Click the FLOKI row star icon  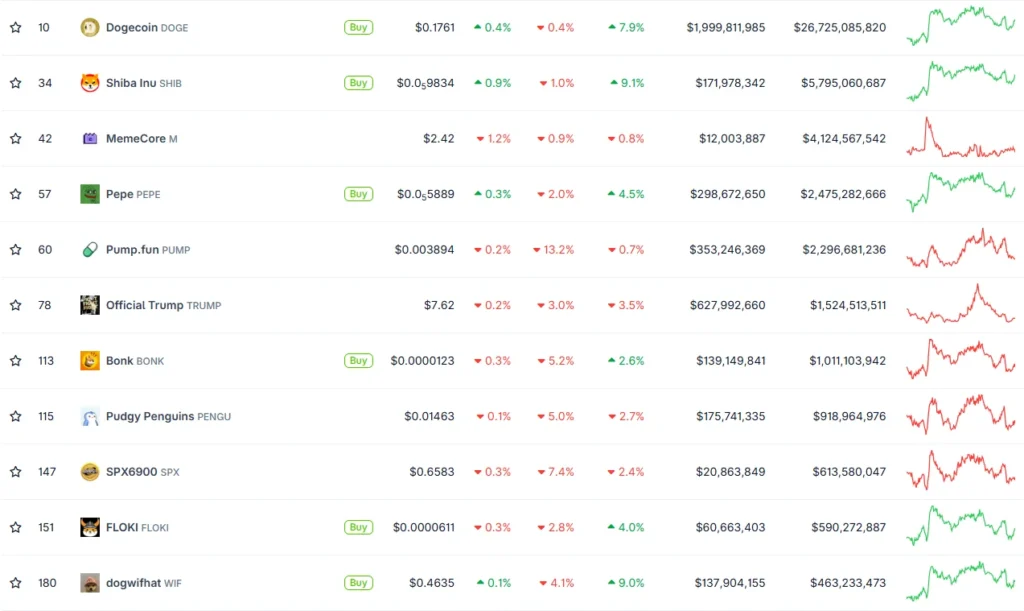coord(16,527)
